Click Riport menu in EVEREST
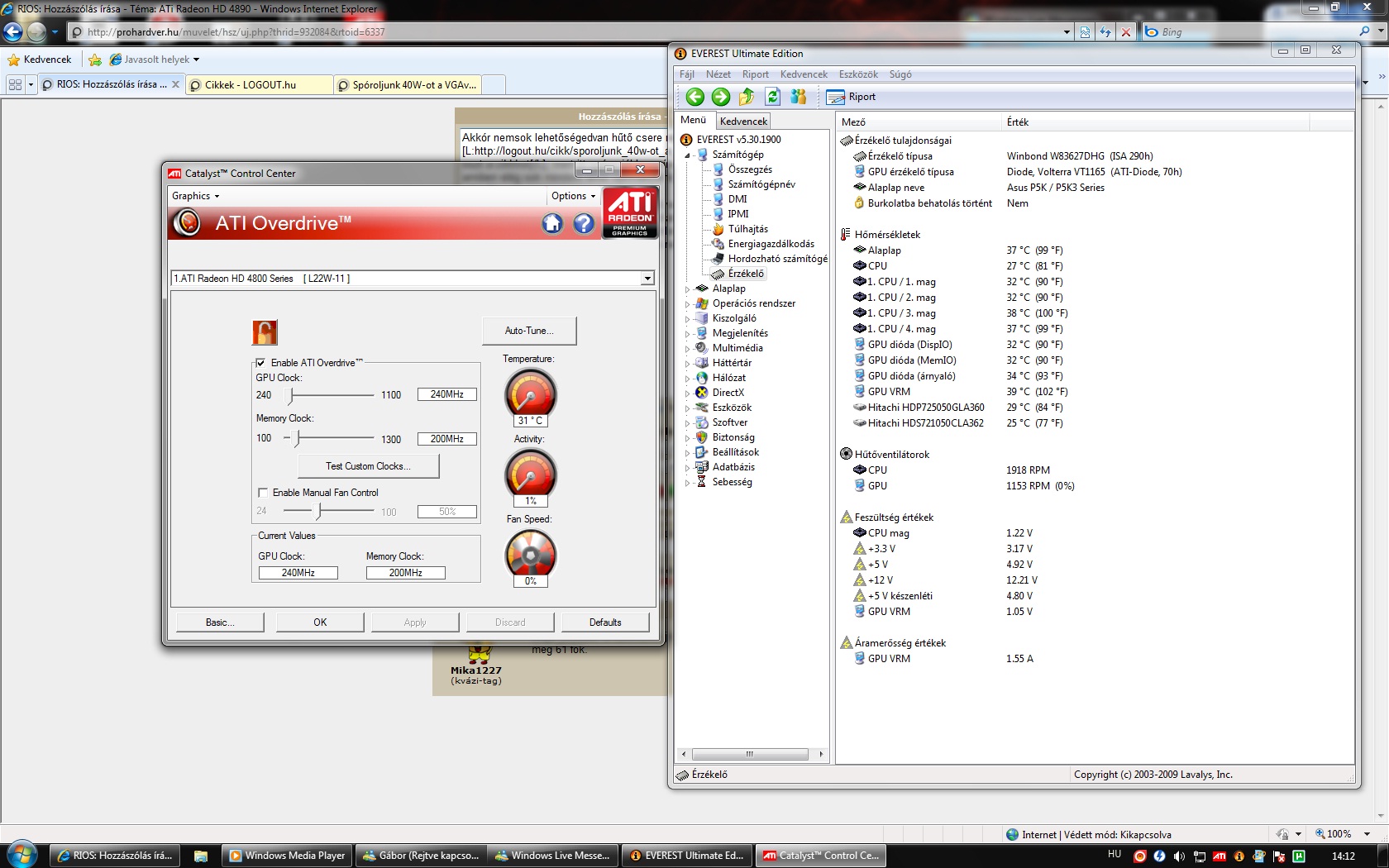1389x868 pixels. click(756, 74)
